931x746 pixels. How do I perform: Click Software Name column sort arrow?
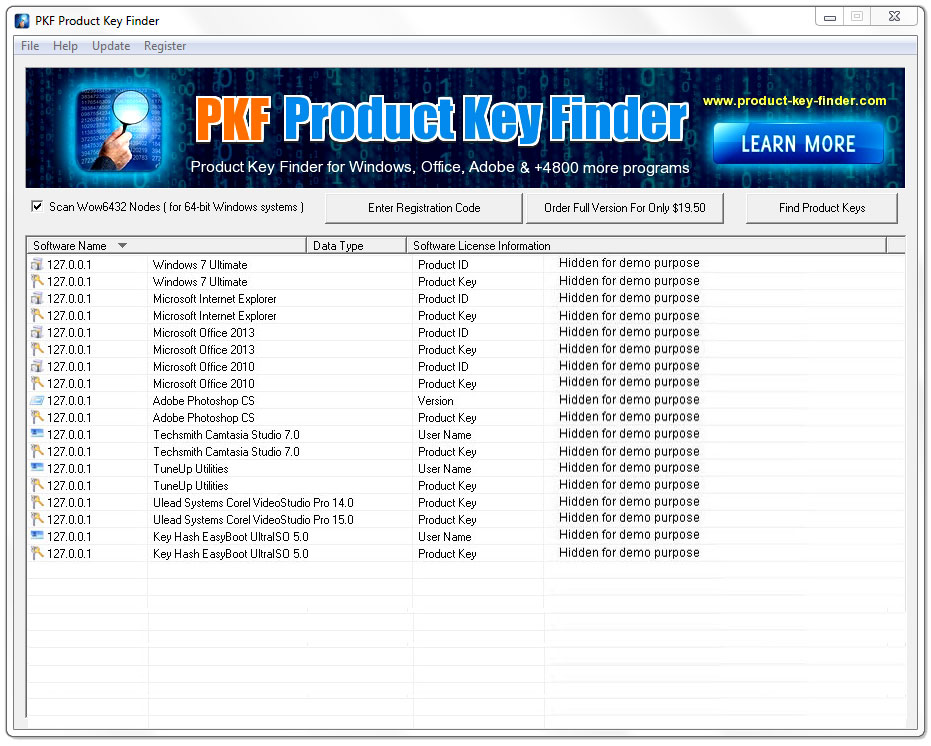click(x=122, y=245)
